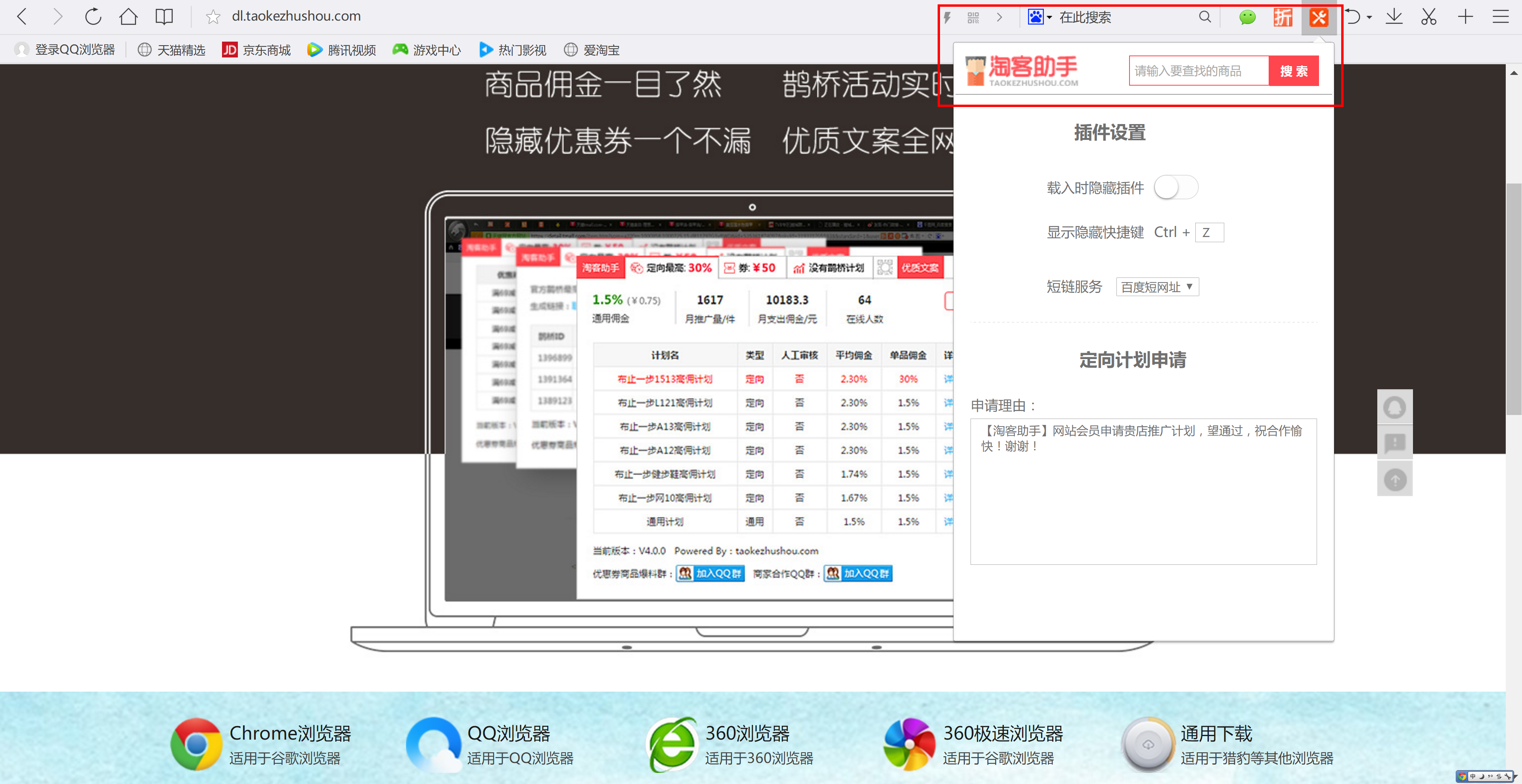Click the back-to-top arrow floating button
1522x784 pixels.
(x=1394, y=479)
